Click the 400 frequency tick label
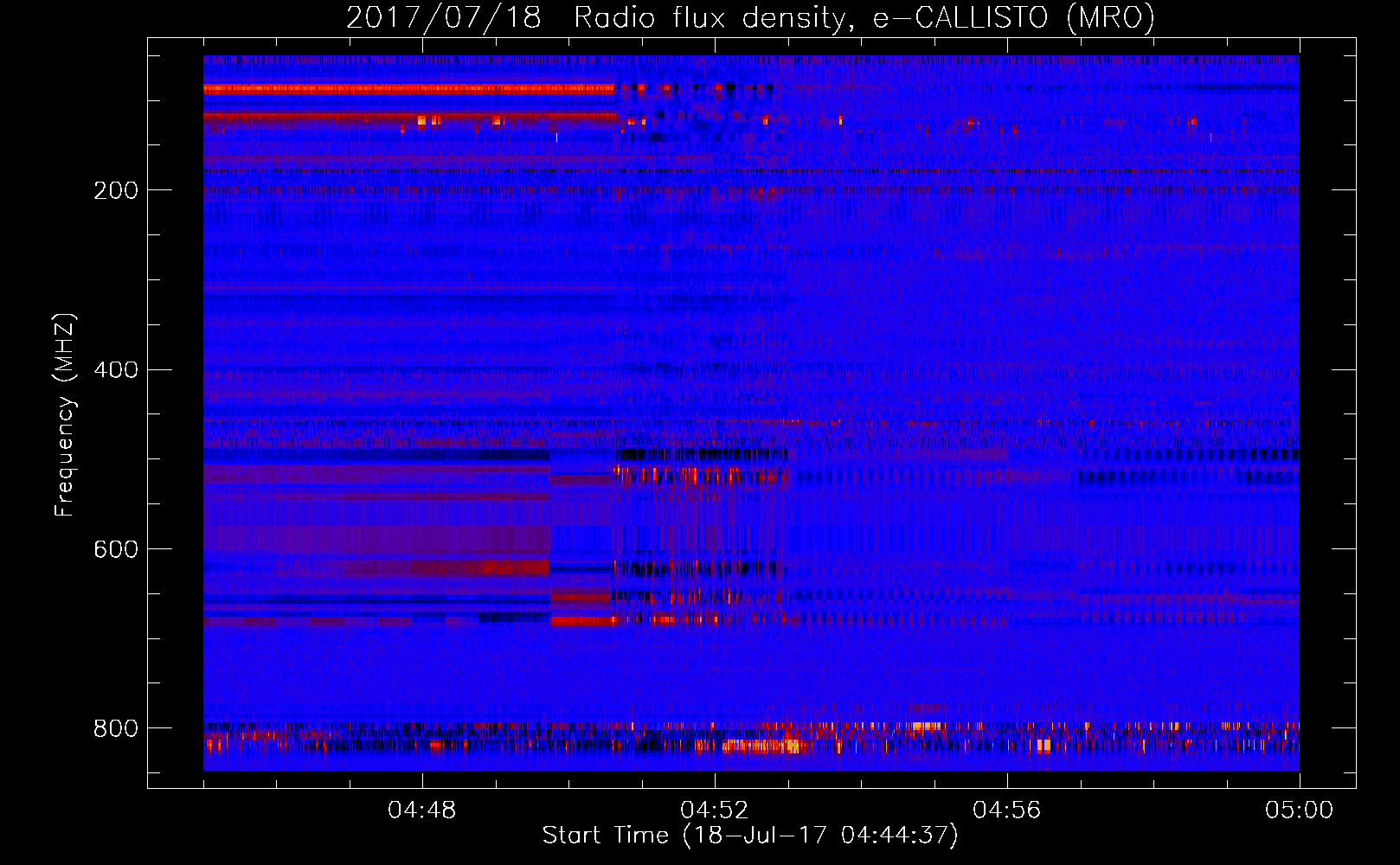 click(116, 370)
